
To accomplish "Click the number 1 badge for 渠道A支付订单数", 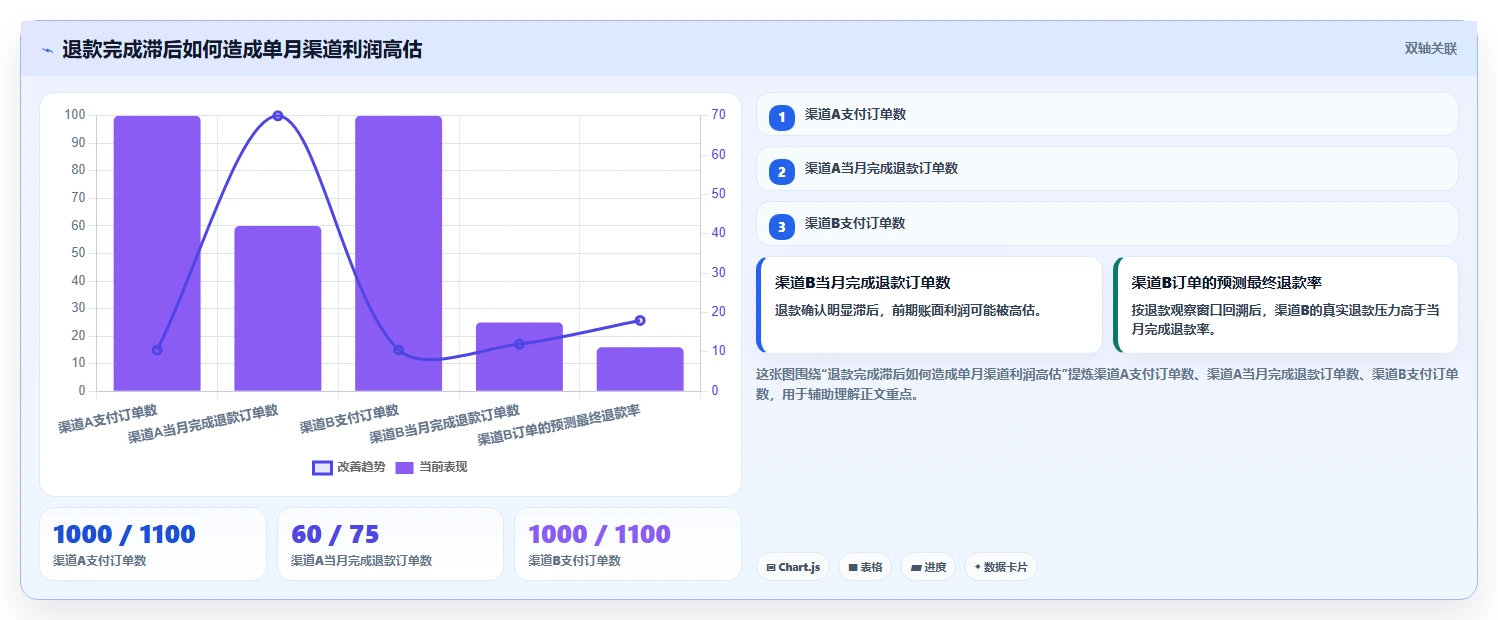I will (x=782, y=117).
